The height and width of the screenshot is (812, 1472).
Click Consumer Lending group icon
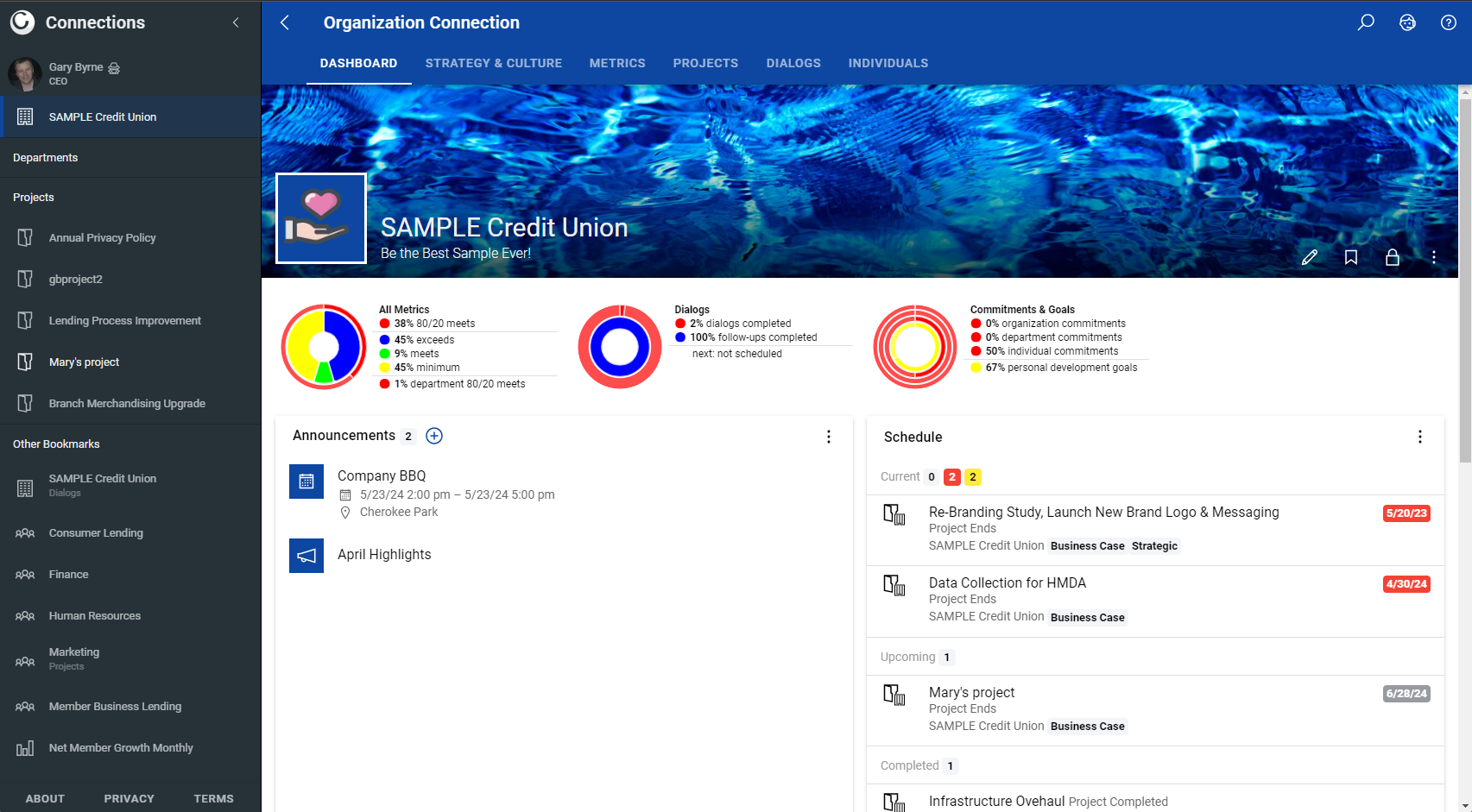[25, 533]
